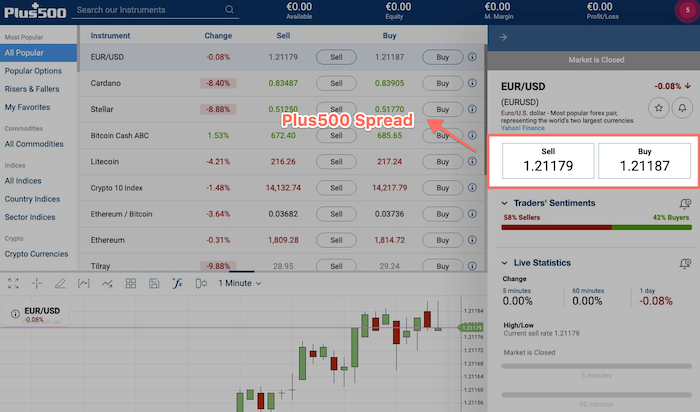Select All Popular category

point(38,53)
